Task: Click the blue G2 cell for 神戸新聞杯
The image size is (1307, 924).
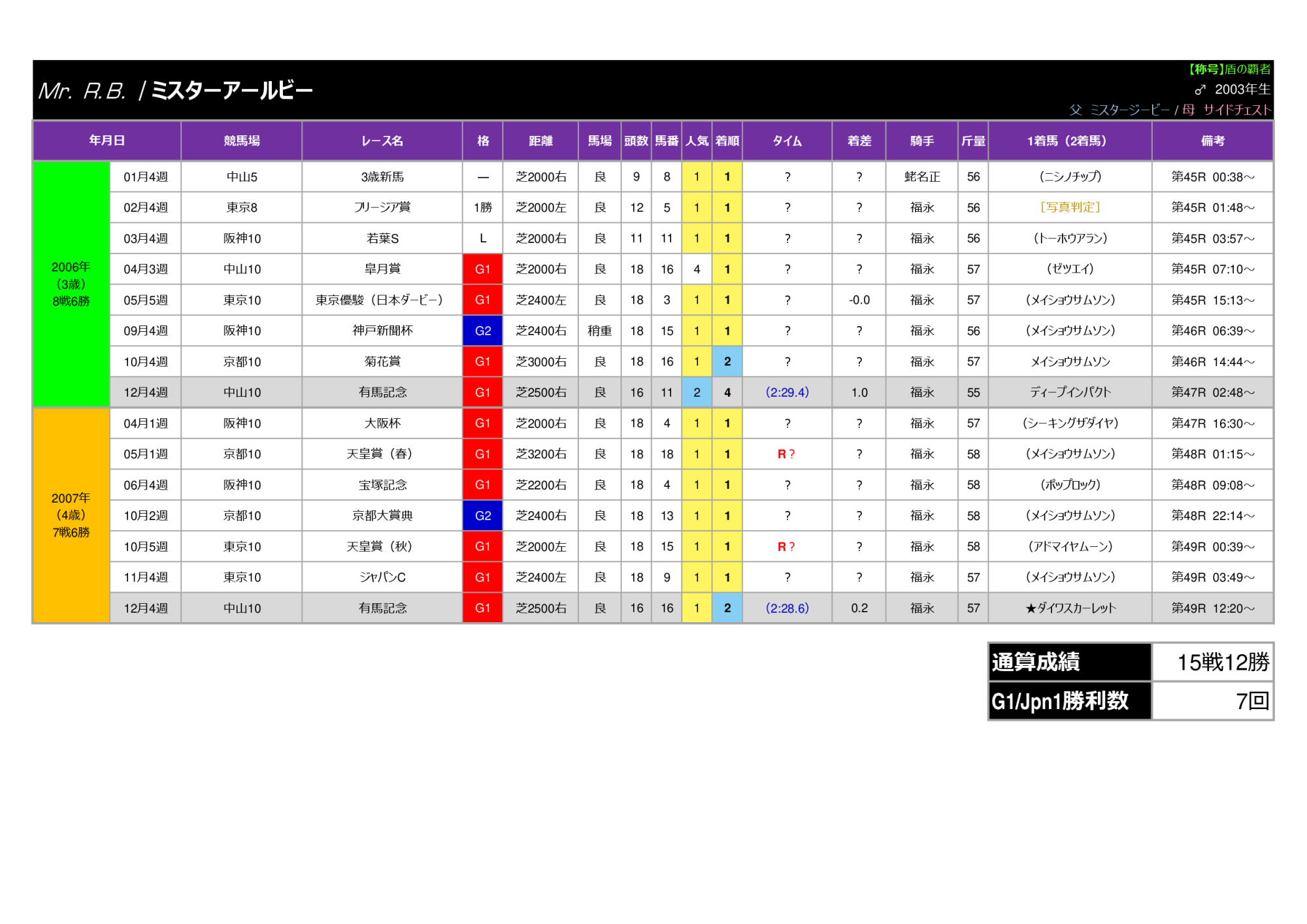Action: [482, 331]
